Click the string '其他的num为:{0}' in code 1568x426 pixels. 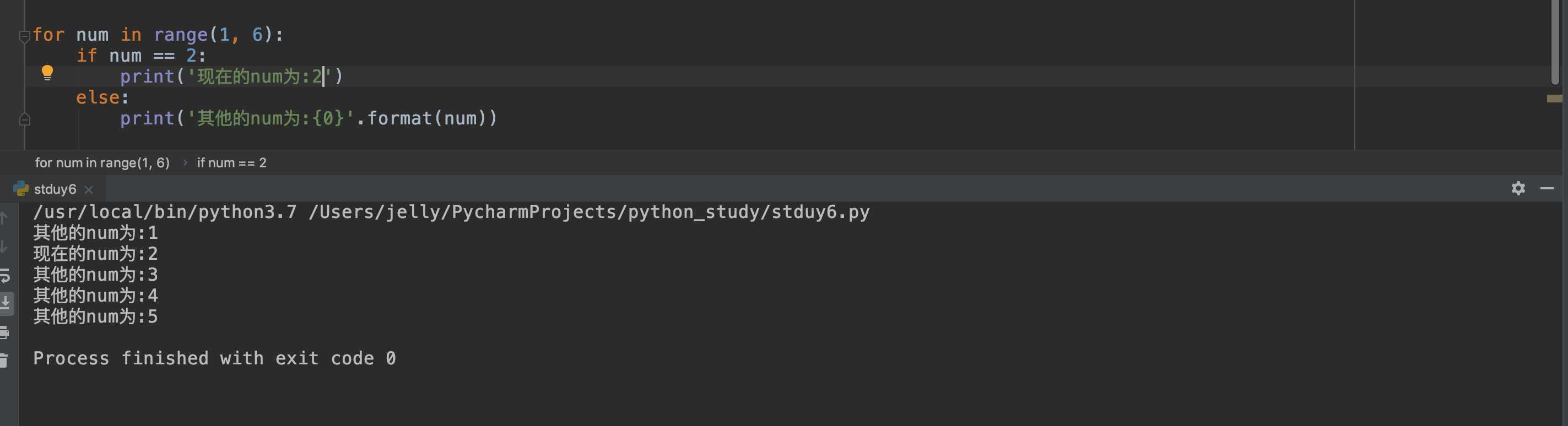(271, 118)
